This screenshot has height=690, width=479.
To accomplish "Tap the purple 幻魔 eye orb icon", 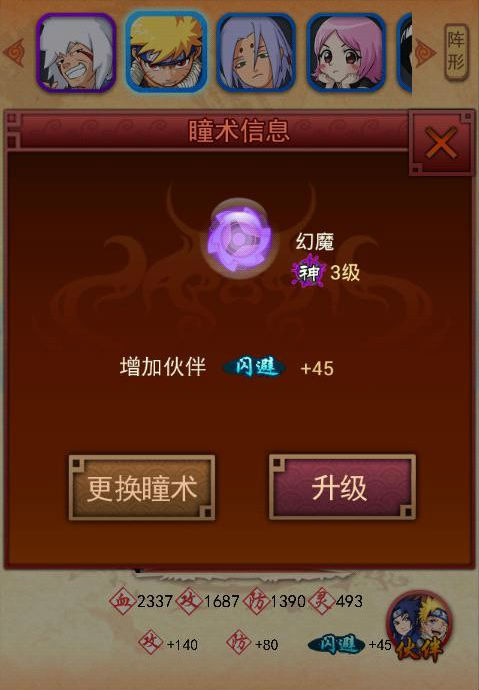I will pyautogui.click(x=240, y=238).
